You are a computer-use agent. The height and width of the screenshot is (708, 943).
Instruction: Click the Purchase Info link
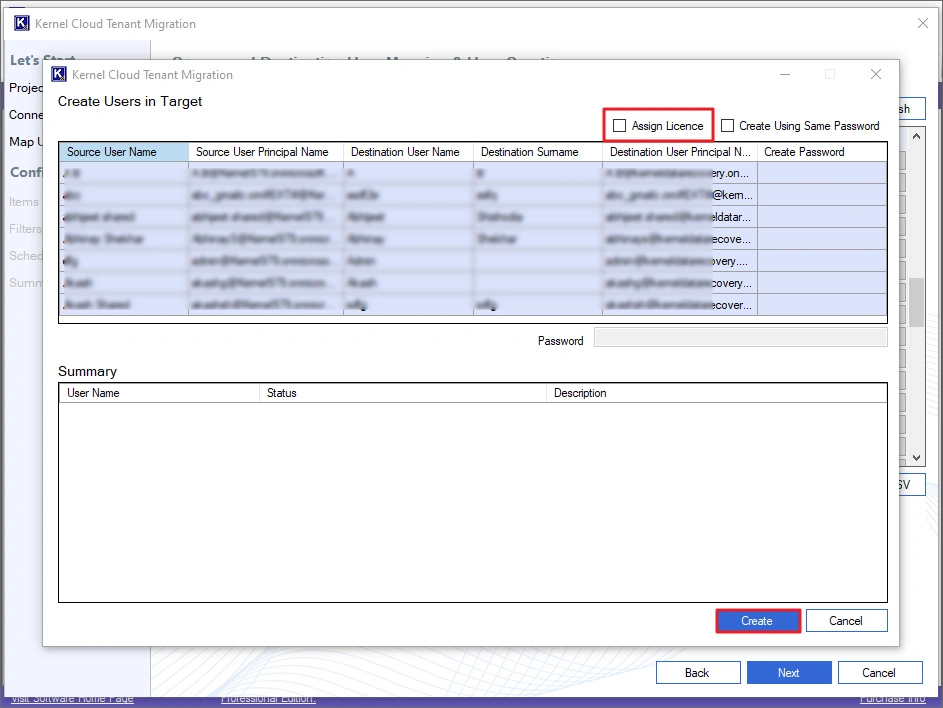point(895,700)
